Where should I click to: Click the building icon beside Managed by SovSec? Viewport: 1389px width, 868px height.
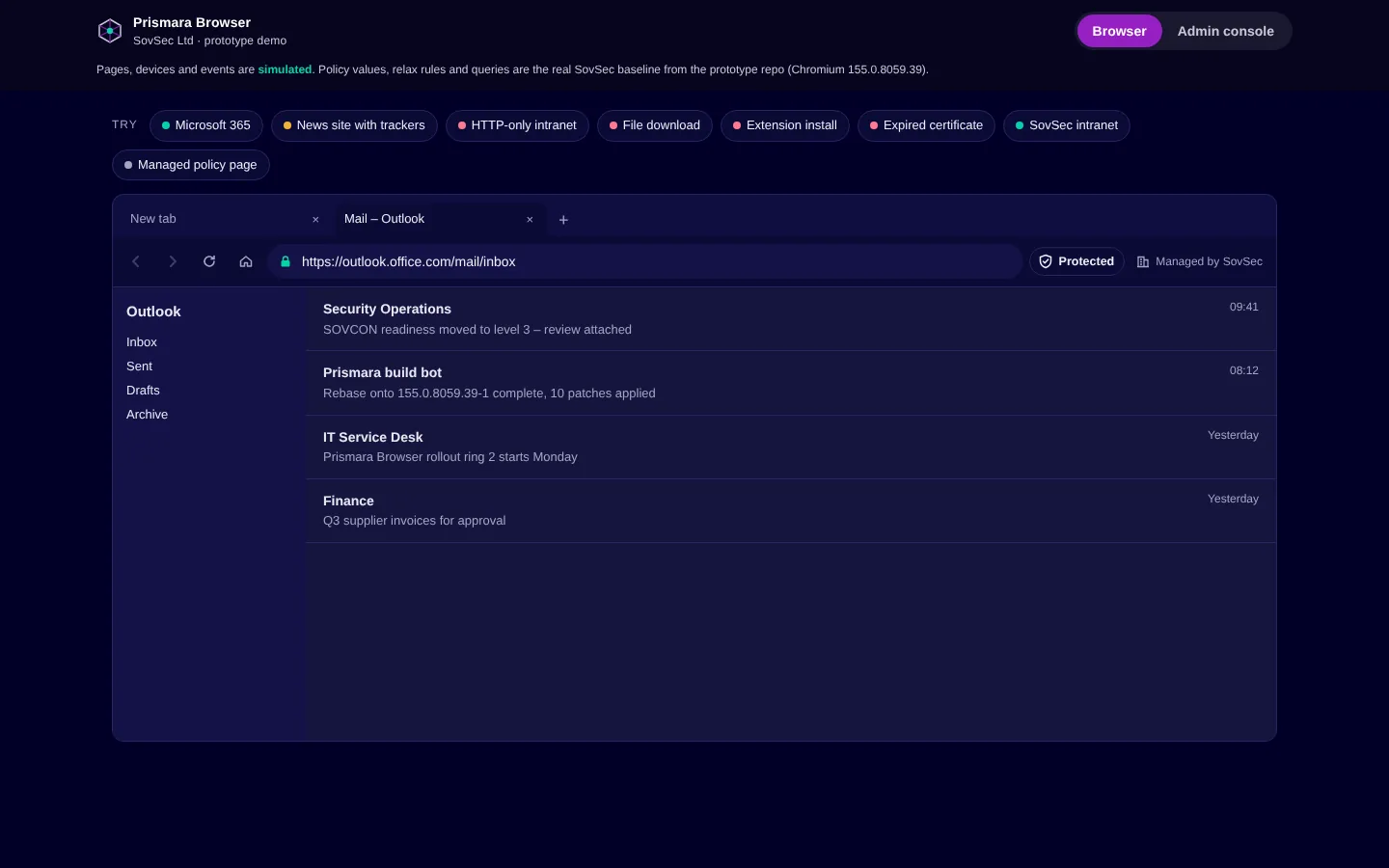tap(1143, 261)
